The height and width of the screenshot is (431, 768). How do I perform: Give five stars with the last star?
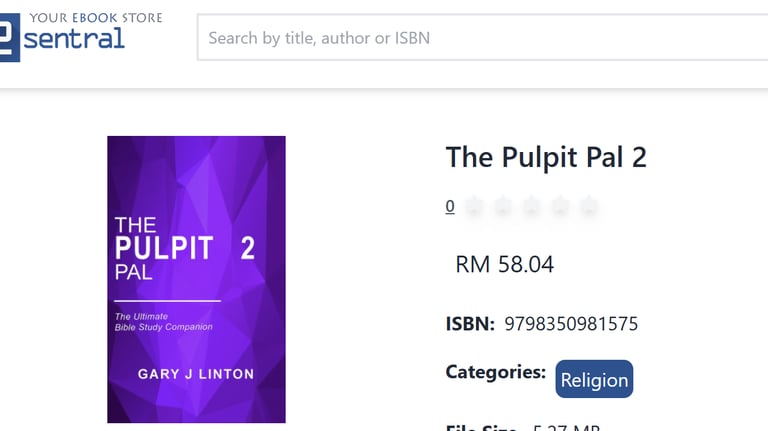click(589, 207)
